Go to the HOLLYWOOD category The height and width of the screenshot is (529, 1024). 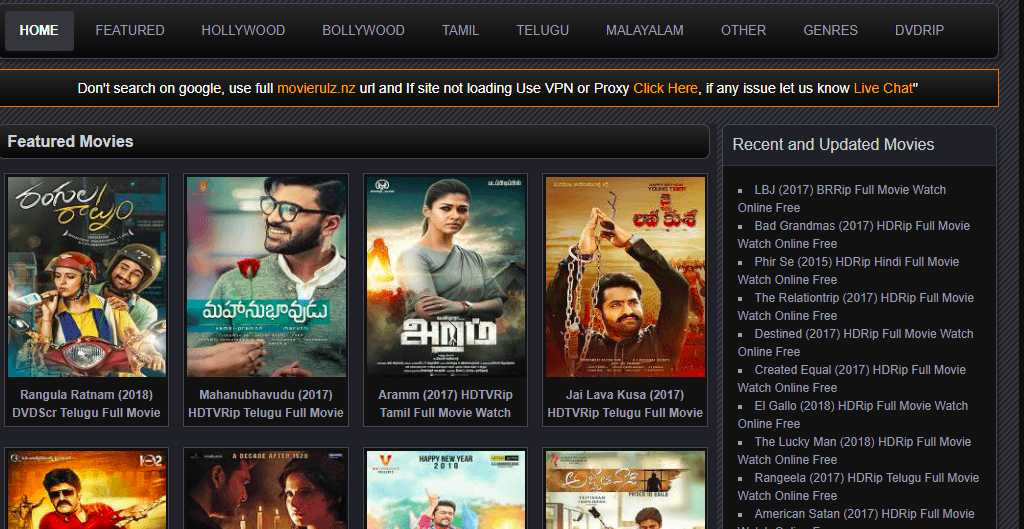pos(243,31)
